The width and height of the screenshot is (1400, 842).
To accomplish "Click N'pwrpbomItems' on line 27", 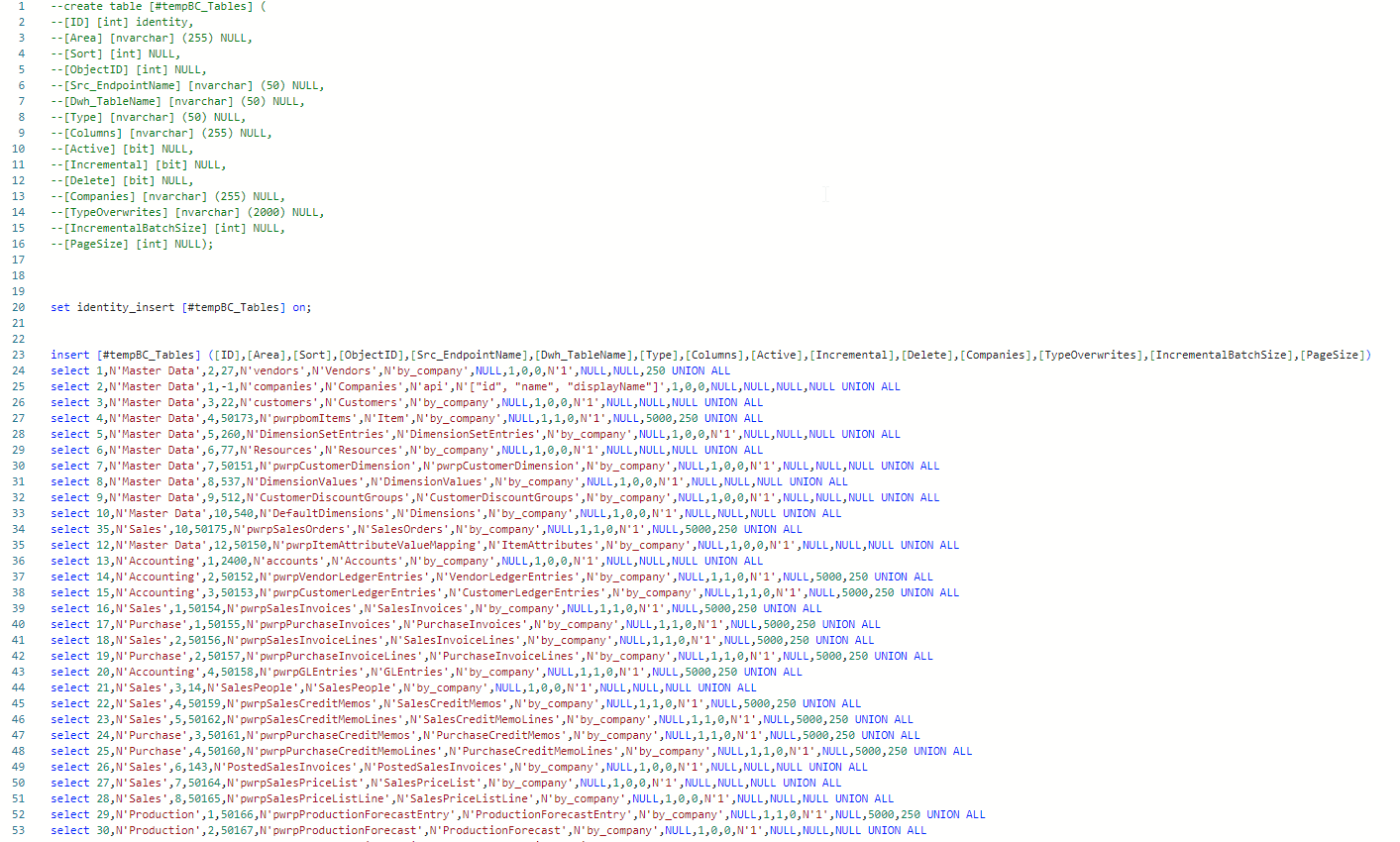I will tap(308, 418).
